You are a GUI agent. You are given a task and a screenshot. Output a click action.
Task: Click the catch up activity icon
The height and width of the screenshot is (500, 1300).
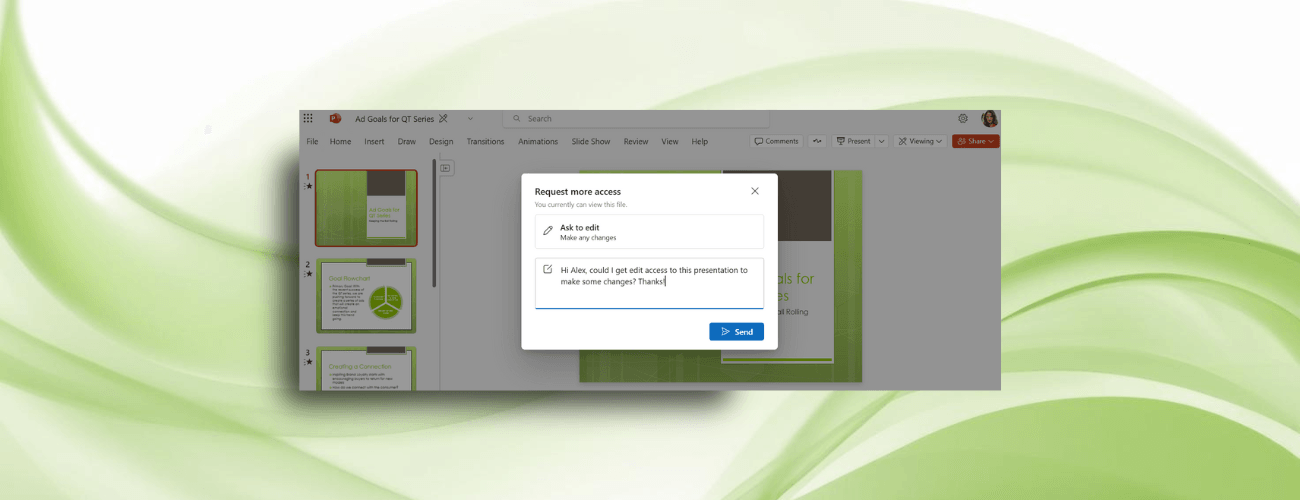[x=817, y=141]
